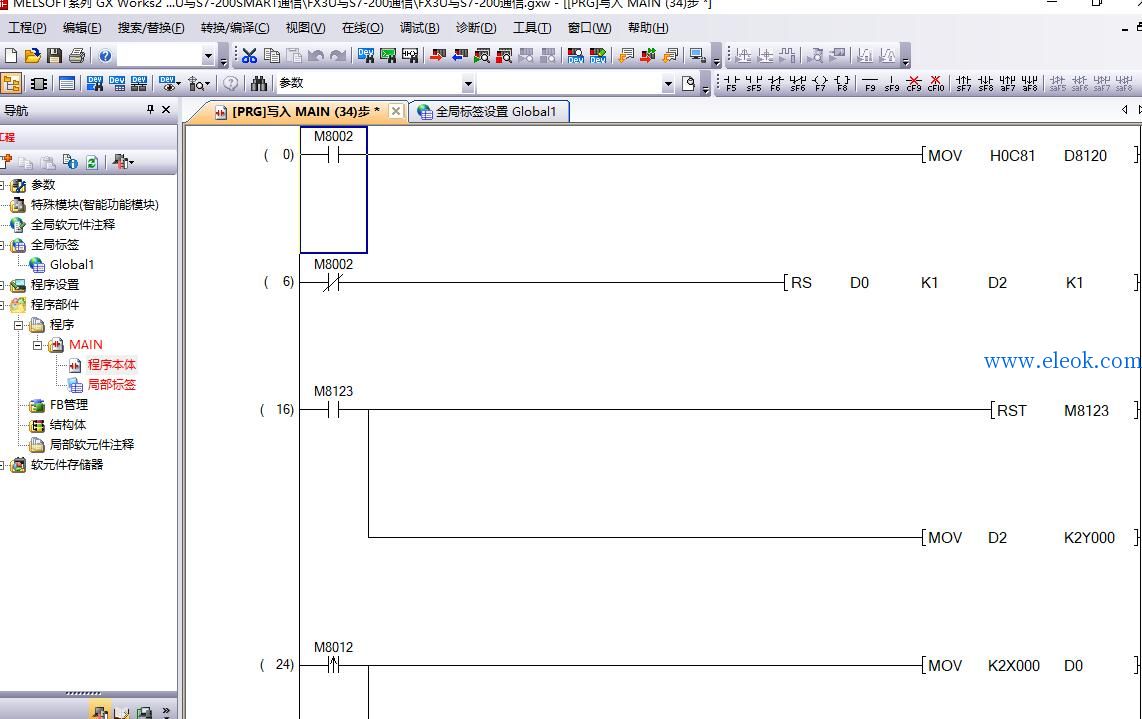Delete horizontal line with the cF9 icon
1142x719 pixels.
(x=914, y=84)
